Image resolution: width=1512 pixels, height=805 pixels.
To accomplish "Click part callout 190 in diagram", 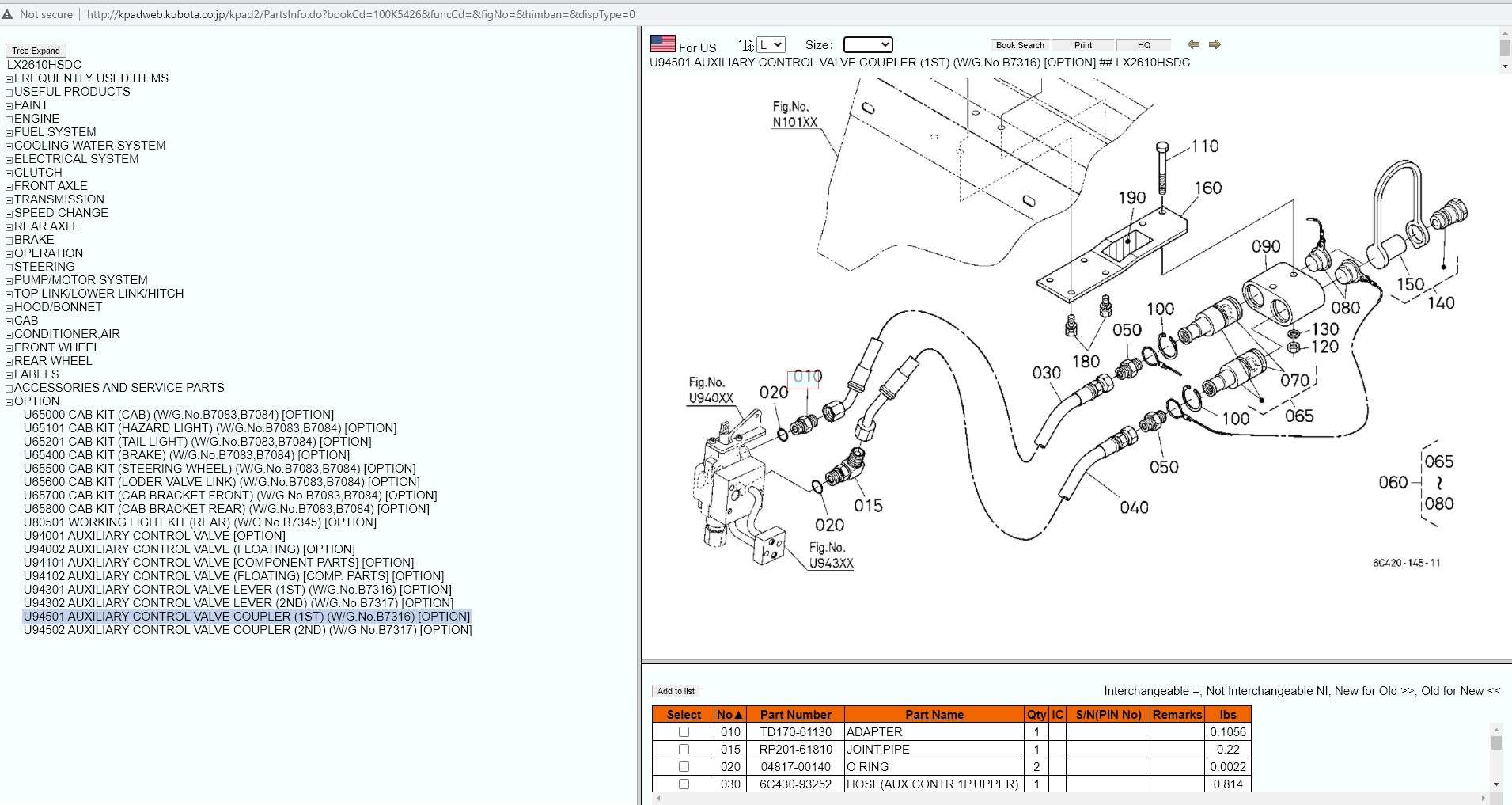I will (1131, 198).
